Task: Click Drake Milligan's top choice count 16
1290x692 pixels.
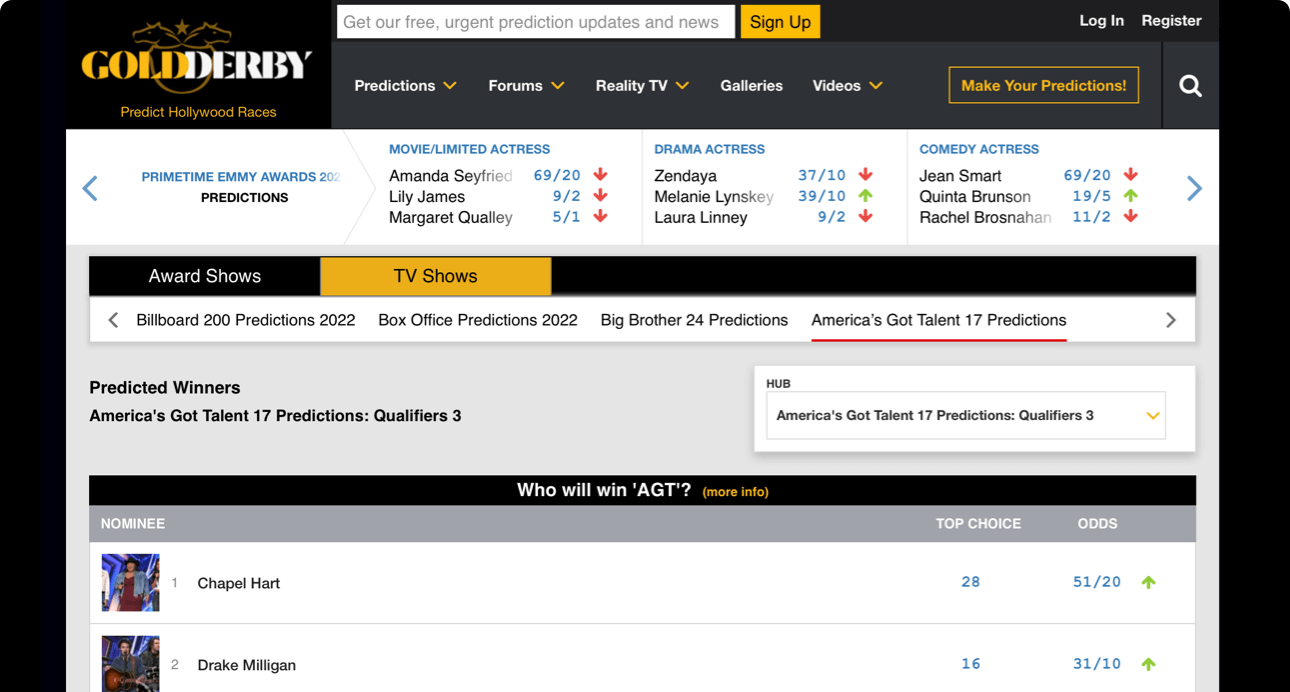Action: click(x=971, y=664)
